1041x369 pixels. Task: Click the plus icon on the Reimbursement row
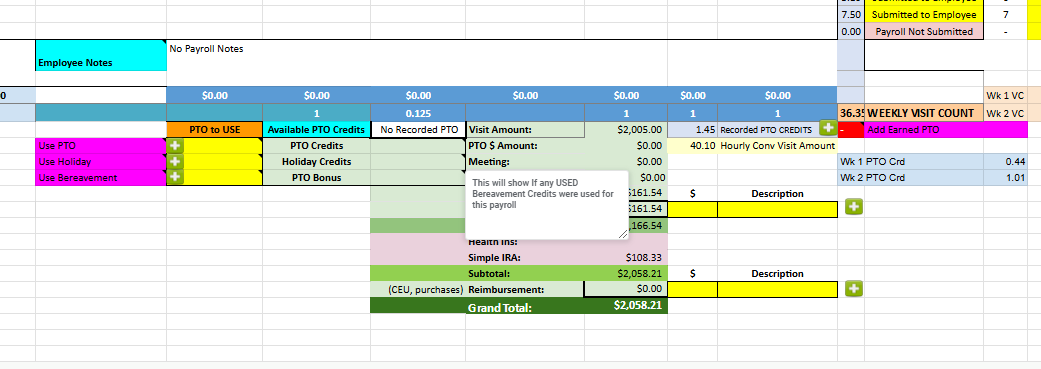854,289
